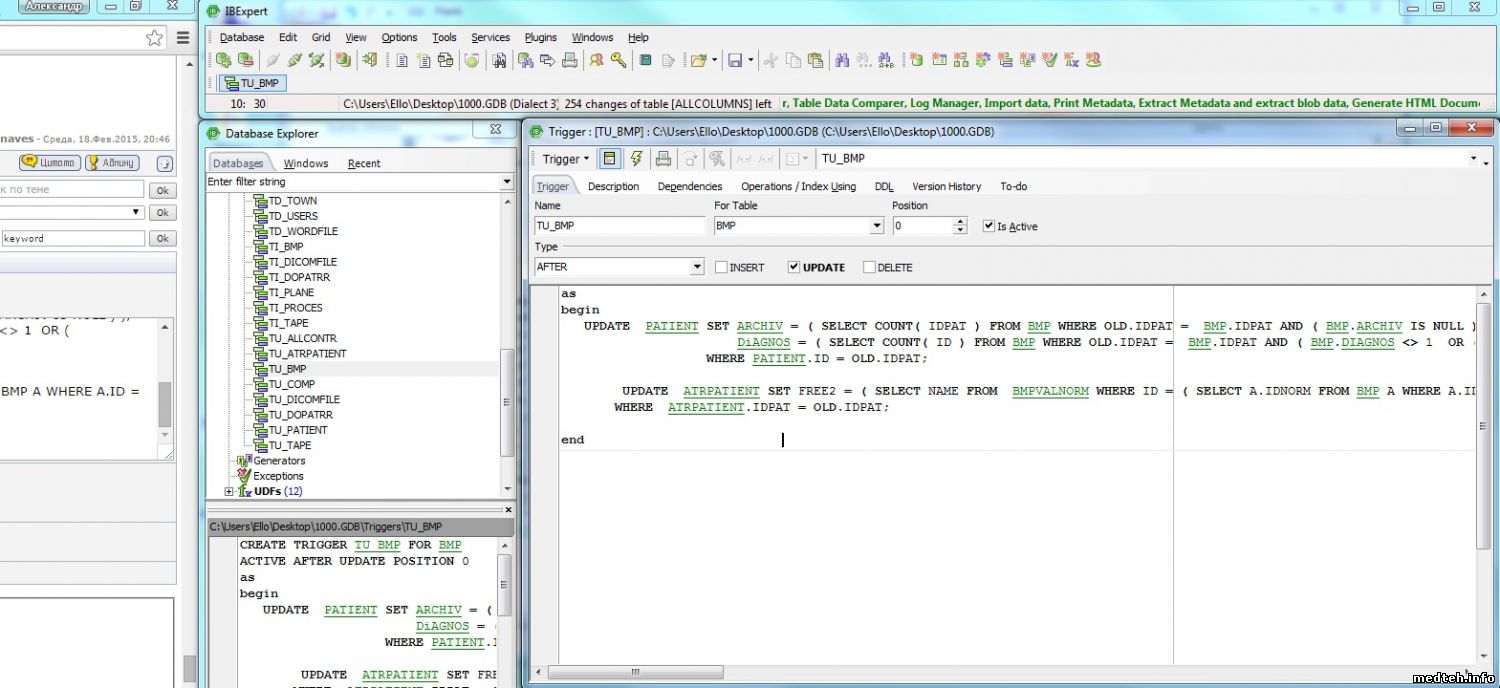Enable the INSERT trigger checkbox
1500x688 pixels.
(x=721, y=268)
